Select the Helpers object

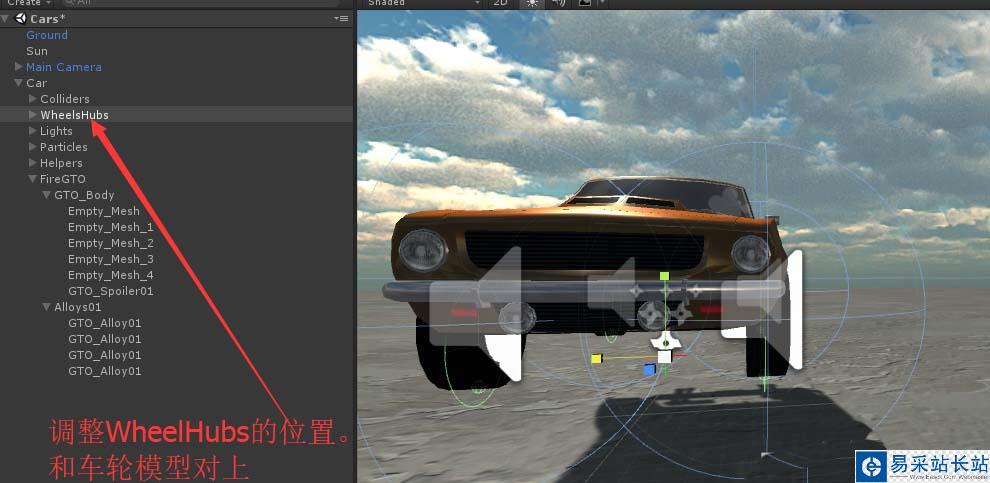pos(61,163)
